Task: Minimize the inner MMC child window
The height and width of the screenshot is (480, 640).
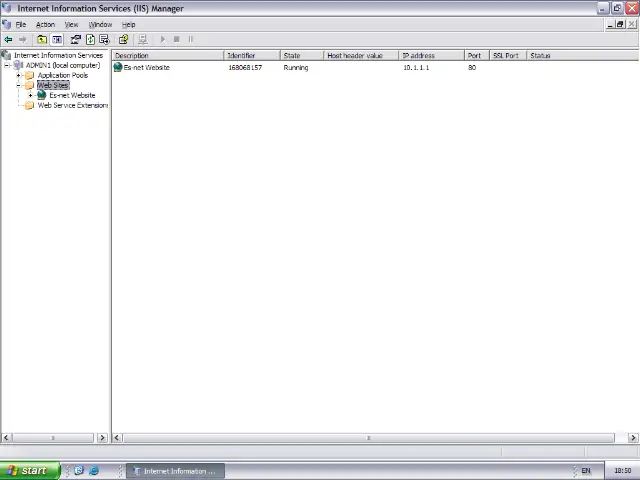Action: (x=610, y=24)
